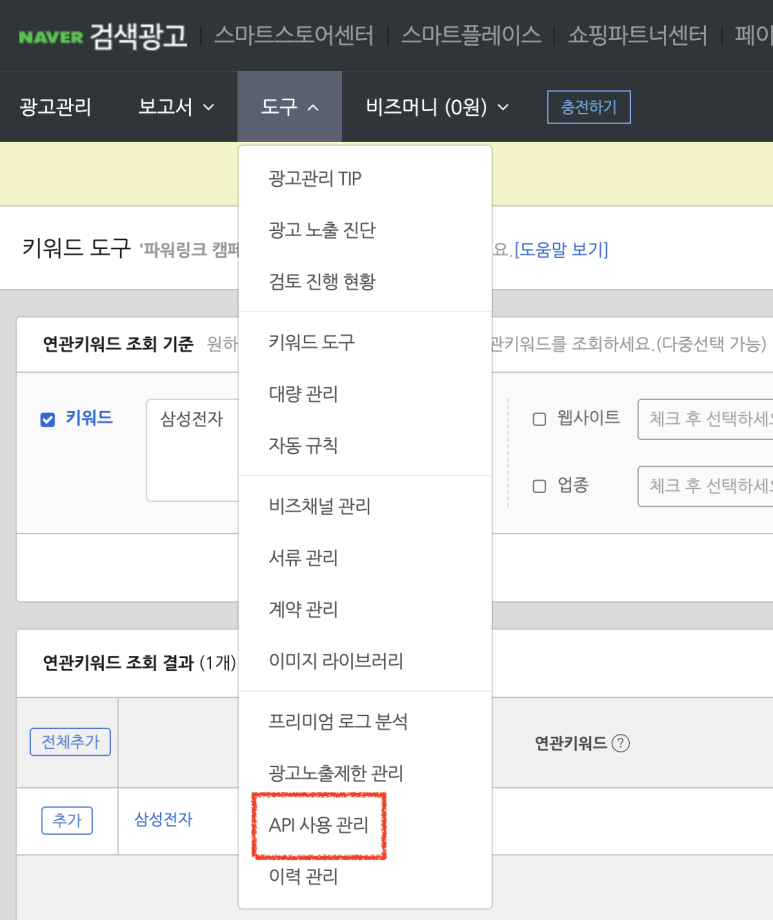The width and height of the screenshot is (773, 920).
Task: Click the 전체추가 button
Action: coord(70,742)
